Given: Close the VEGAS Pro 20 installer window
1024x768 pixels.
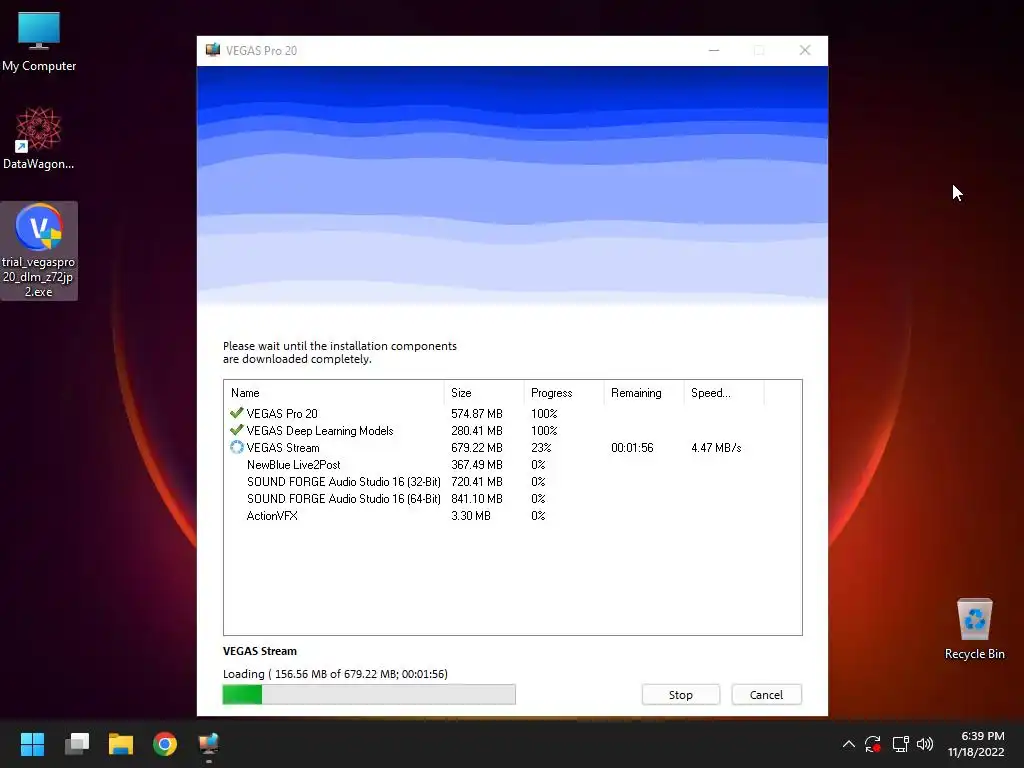Looking at the screenshot, I should click(805, 50).
